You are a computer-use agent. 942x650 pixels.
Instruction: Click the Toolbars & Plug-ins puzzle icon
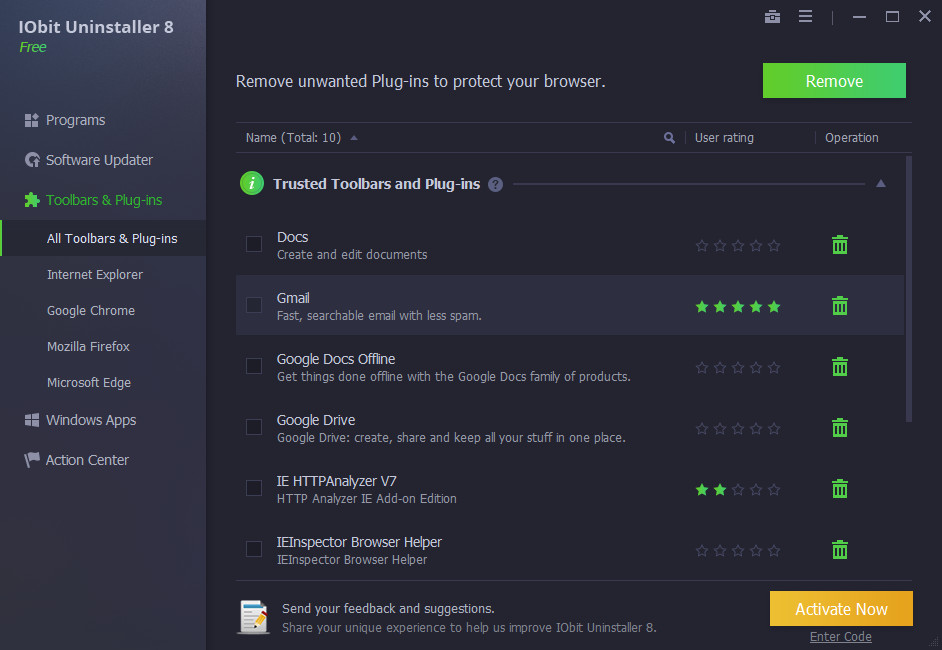(32, 200)
